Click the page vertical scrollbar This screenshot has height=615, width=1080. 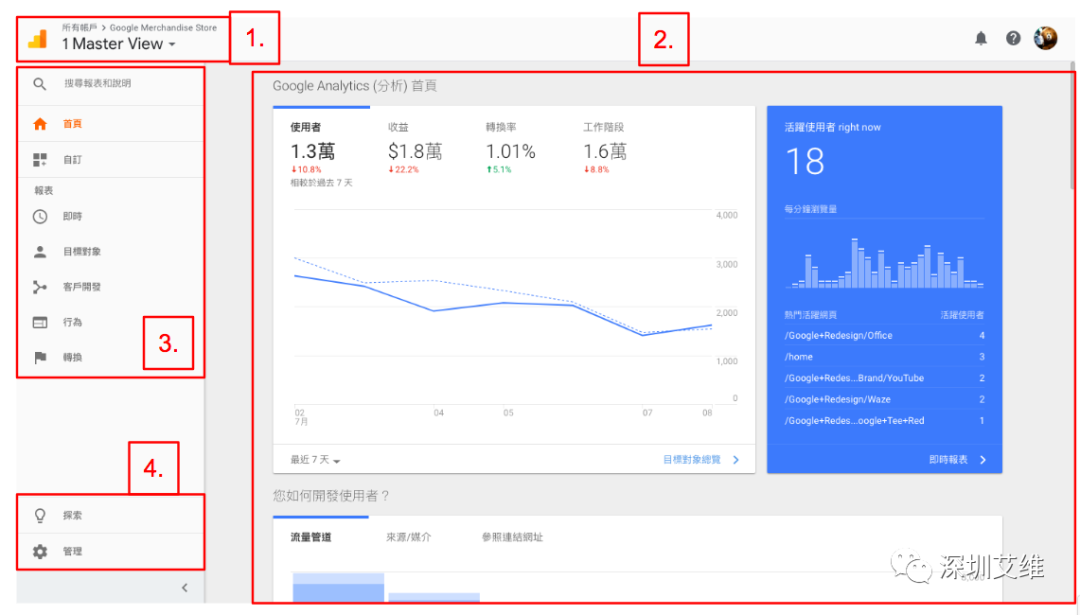1072,127
